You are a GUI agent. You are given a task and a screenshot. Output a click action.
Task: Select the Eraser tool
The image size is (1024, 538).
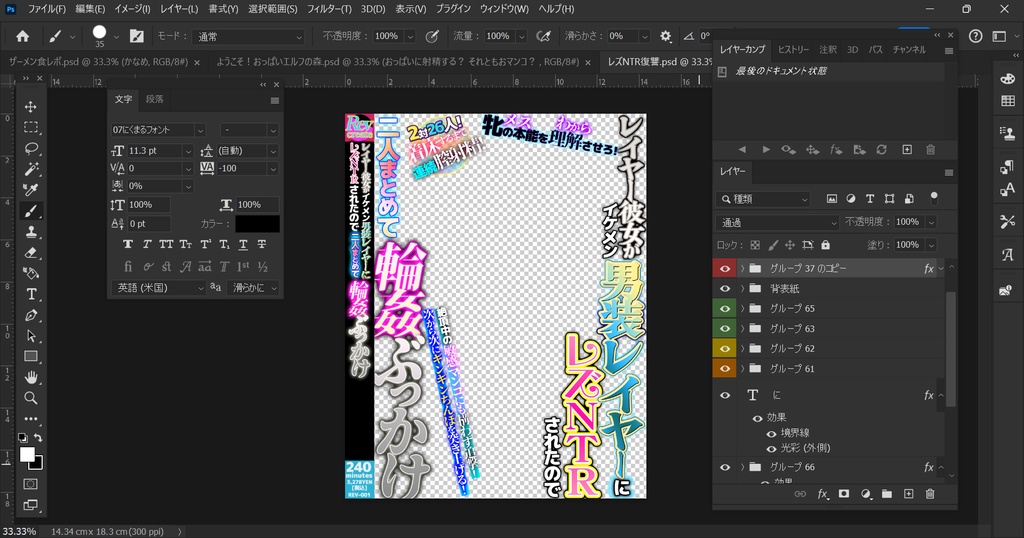[x=31, y=253]
